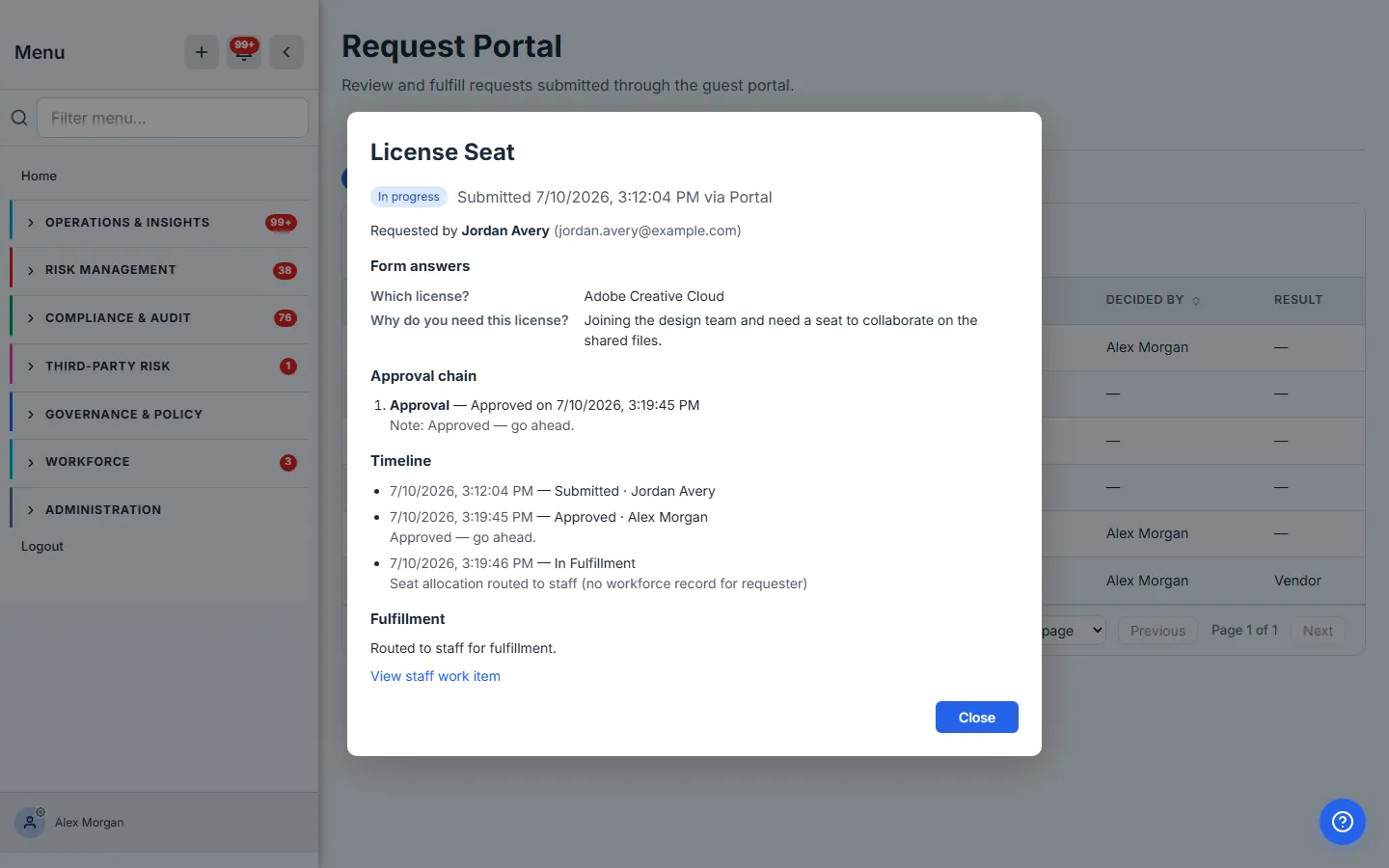
Task: Click Logout in the sidebar
Action: pyautogui.click(x=42, y=546)
